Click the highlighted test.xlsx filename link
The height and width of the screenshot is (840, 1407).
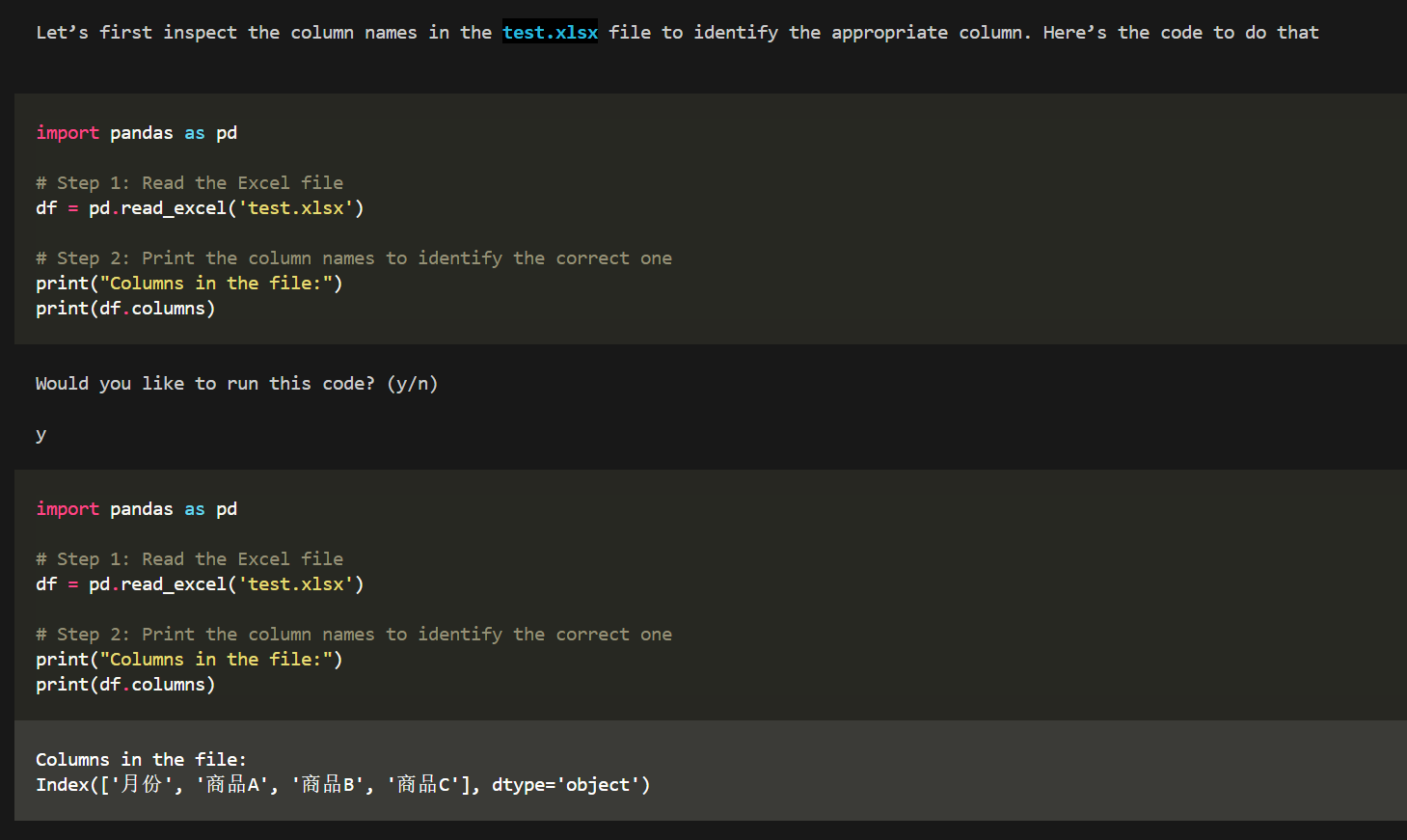coord(550,33)
